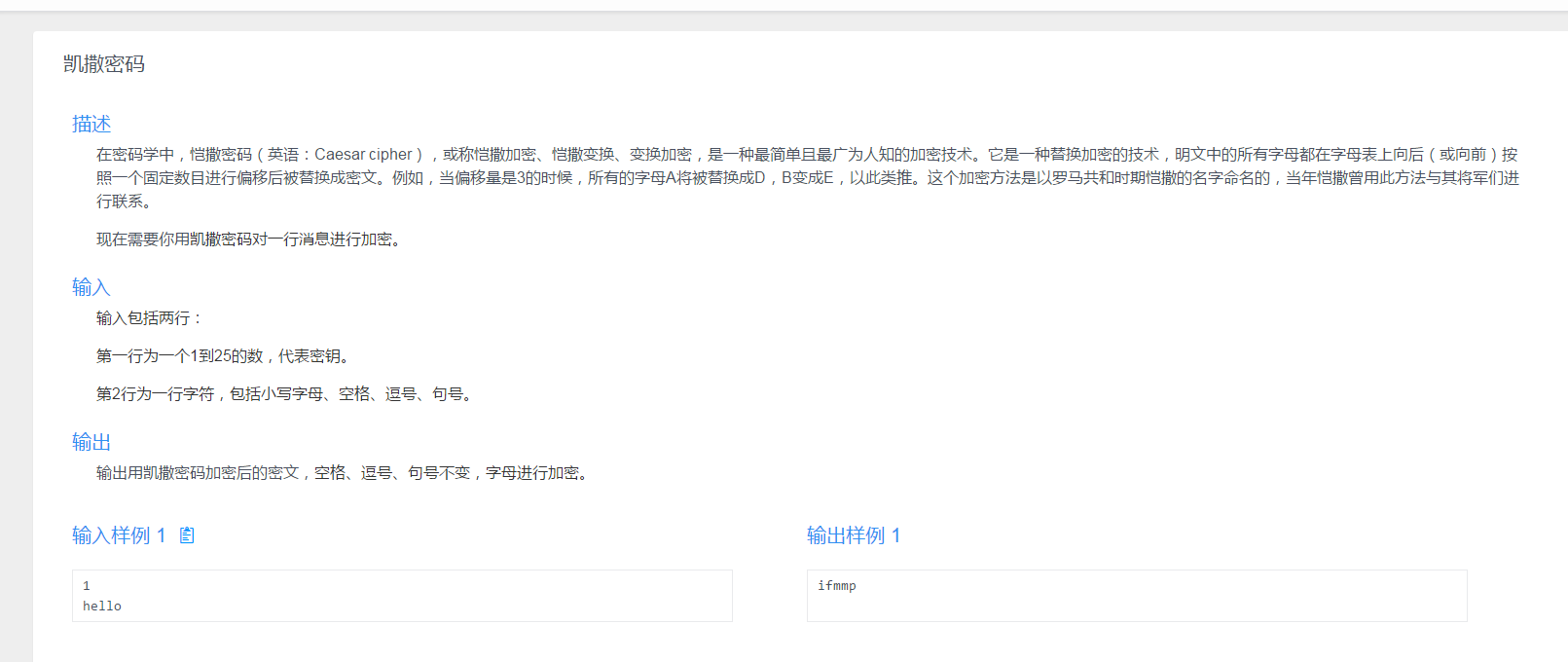Click the page title 凯撒密码
The image size is (1568, 662).
(x=104, y=64)
